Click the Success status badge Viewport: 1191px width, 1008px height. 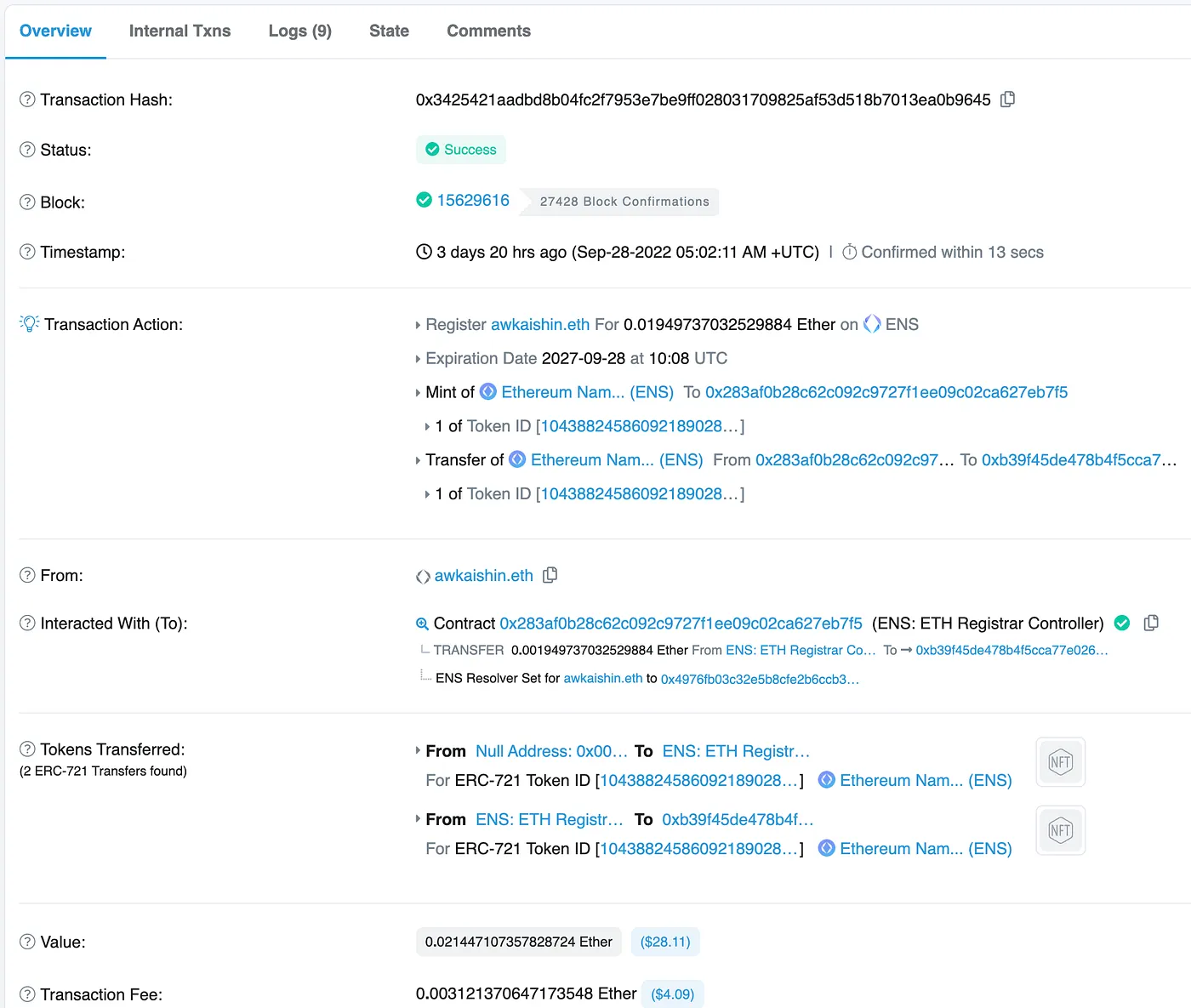tap(461, 150)
